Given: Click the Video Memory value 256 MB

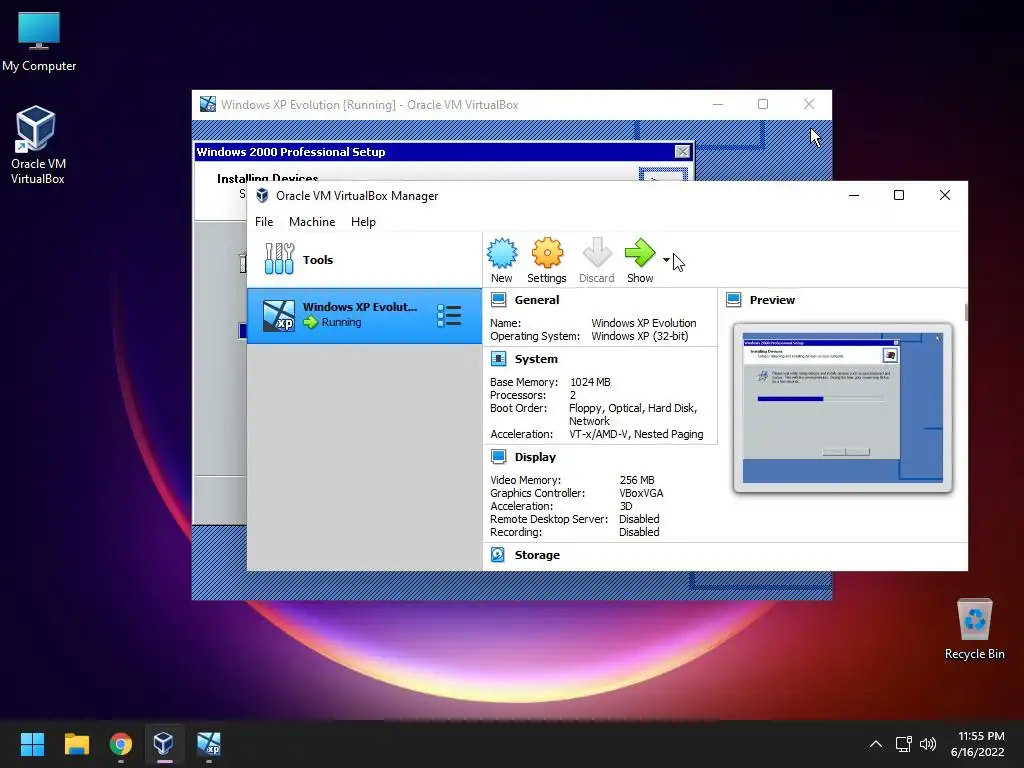Looking at the screenshot, I should click(x=637, y=480).
